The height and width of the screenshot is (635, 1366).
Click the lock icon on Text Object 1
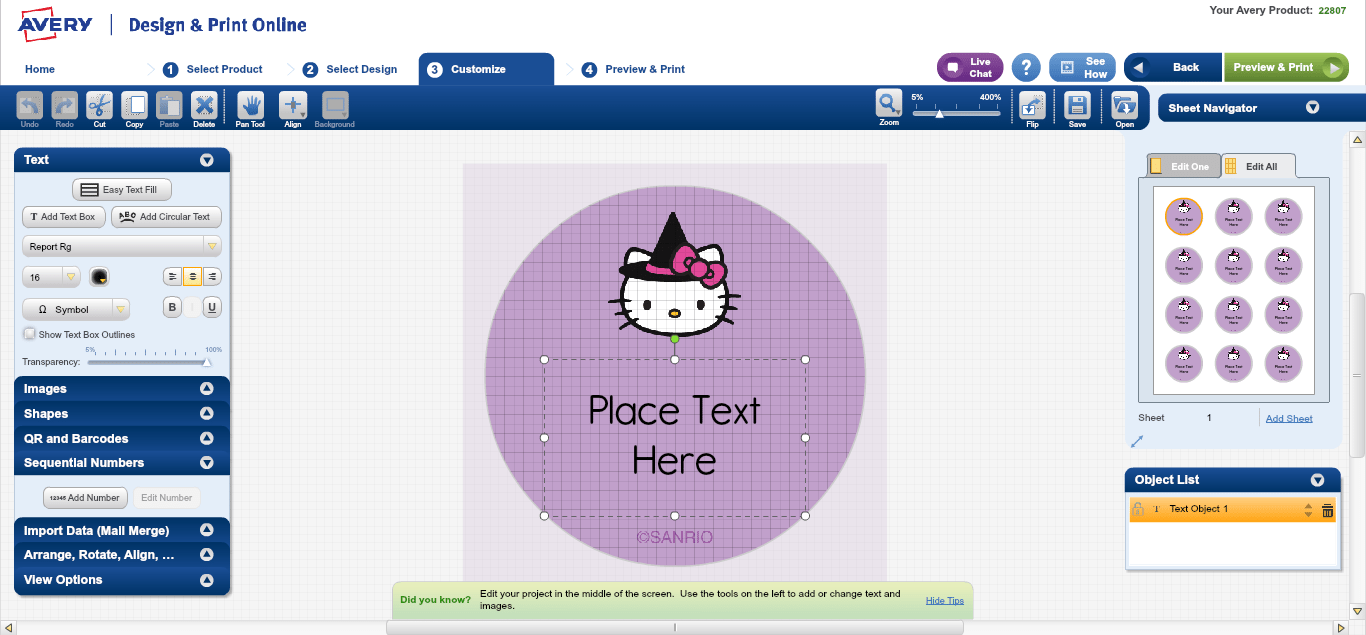click(x=1137, y=509)
